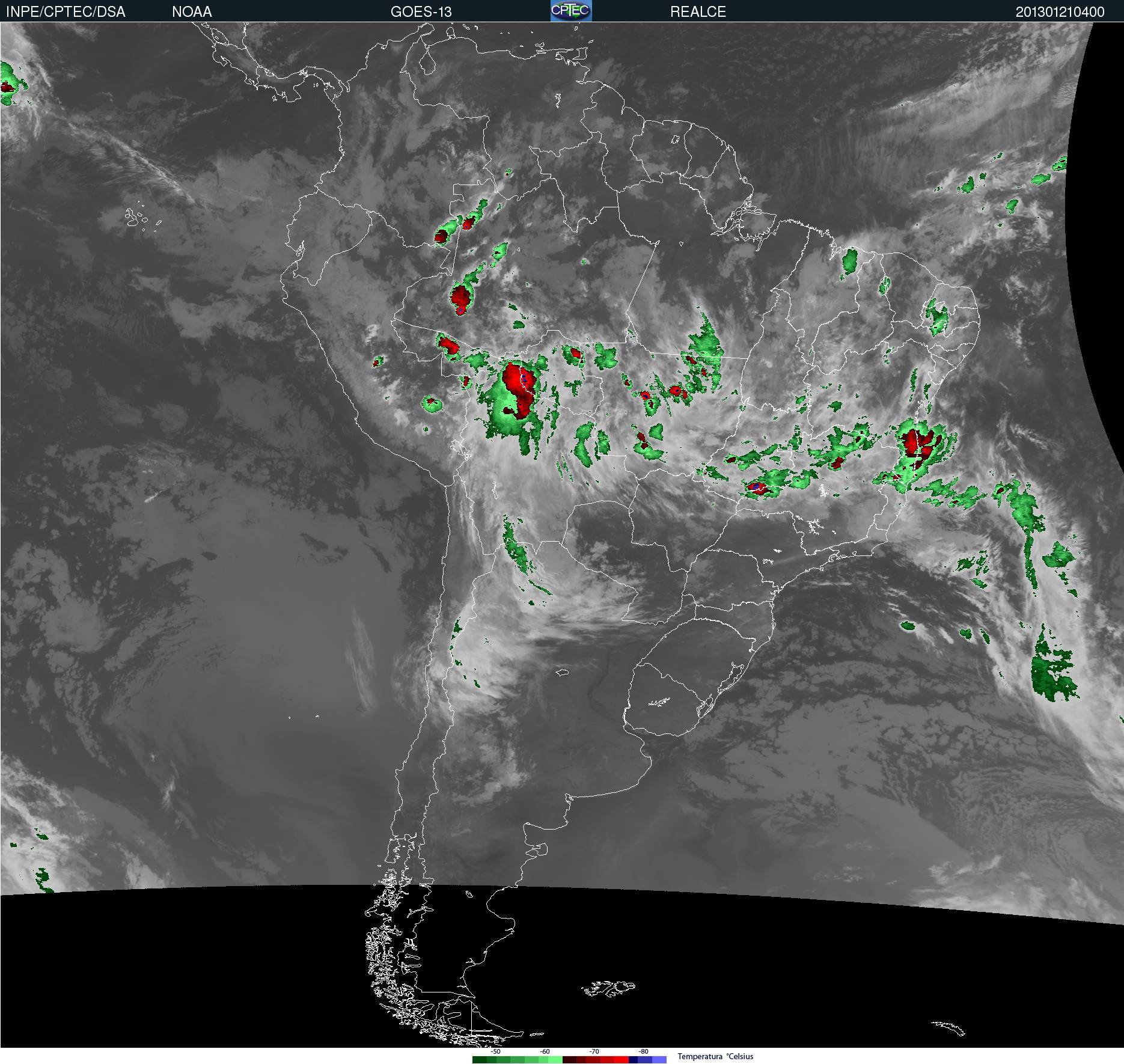Image resolution: width=1124 pixels, height=1064 pixels.
Task: Click the -60 temperature scale label
Action: click(545, 1051)
